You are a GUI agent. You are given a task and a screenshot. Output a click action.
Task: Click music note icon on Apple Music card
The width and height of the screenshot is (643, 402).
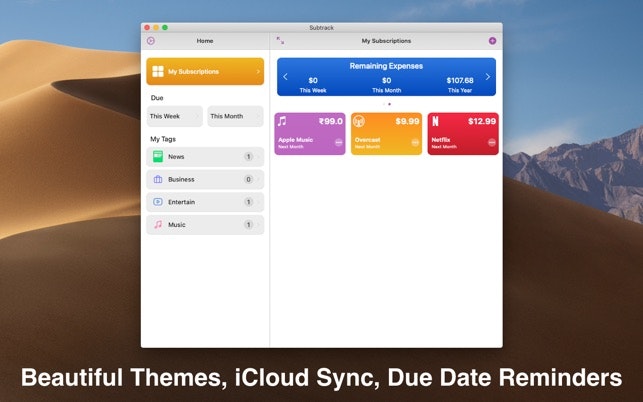click(282, 121)
